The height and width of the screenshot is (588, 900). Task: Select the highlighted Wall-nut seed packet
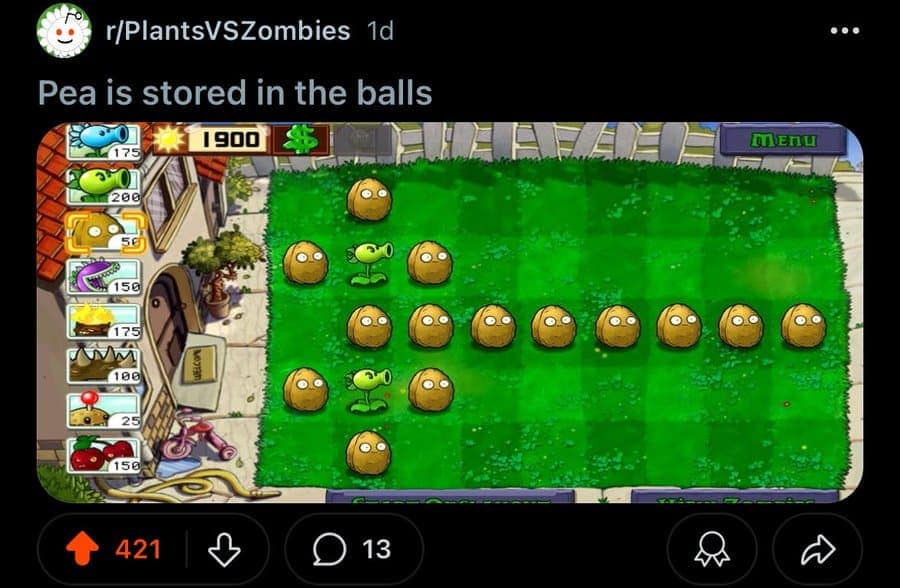pos(105,231)
